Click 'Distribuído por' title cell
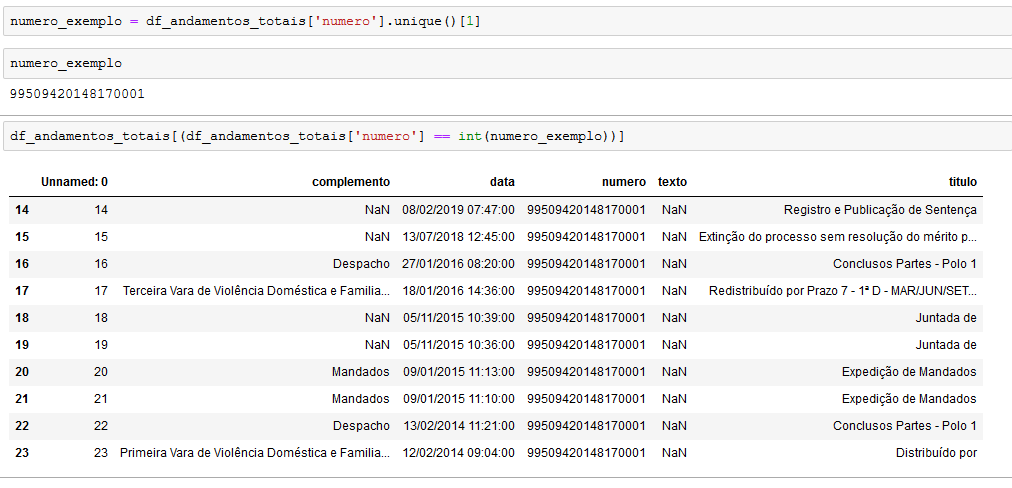The height and width of the screenshot is (488, 1012). tap(936, 453)
